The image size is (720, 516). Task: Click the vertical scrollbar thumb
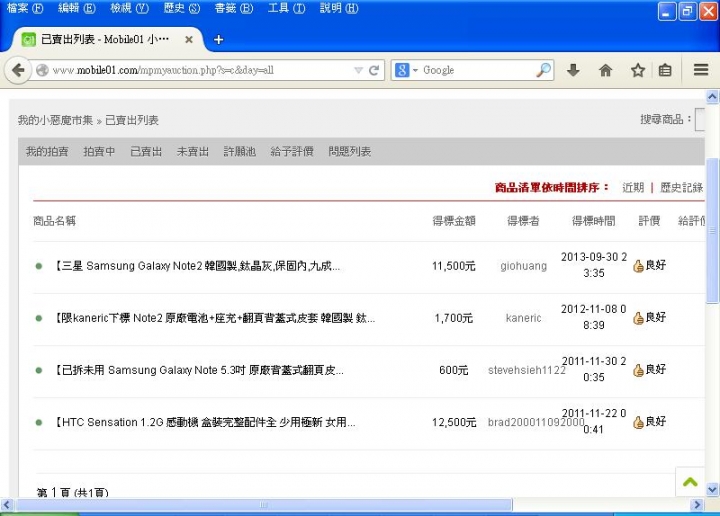(712, 230)
